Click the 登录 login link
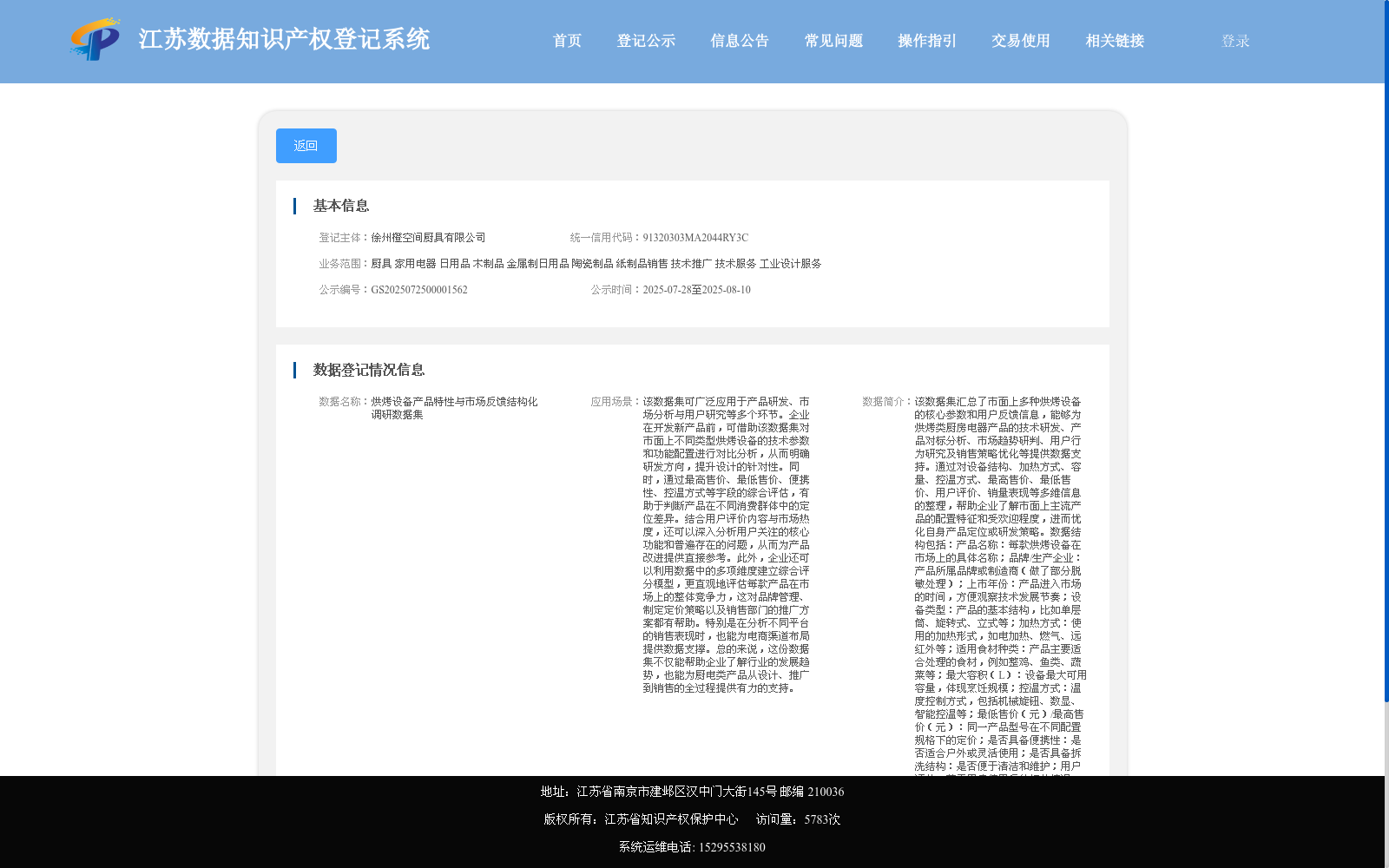Image resolution: width=1389 pixels, height=868 pixels. point(1235,41)
